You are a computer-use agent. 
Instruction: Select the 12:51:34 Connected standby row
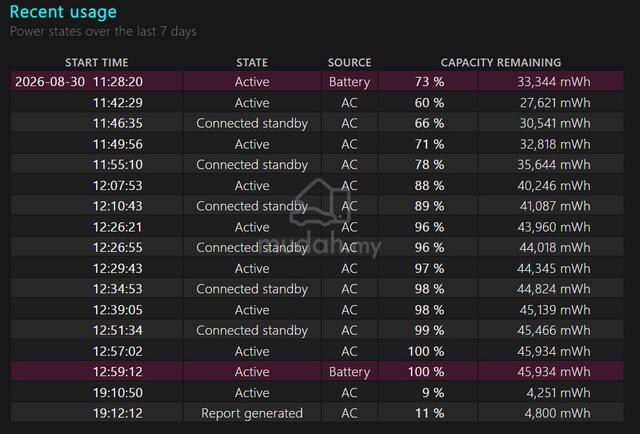317,330
